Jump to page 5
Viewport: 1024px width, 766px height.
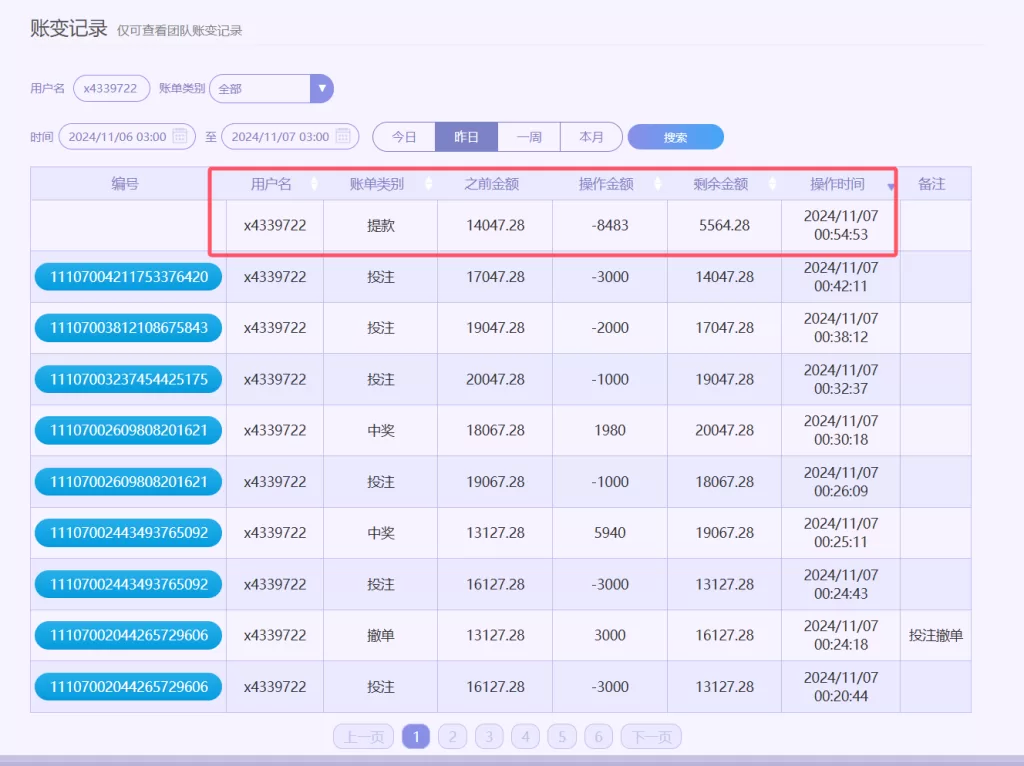pyautogui.click(x=562, y=737)
